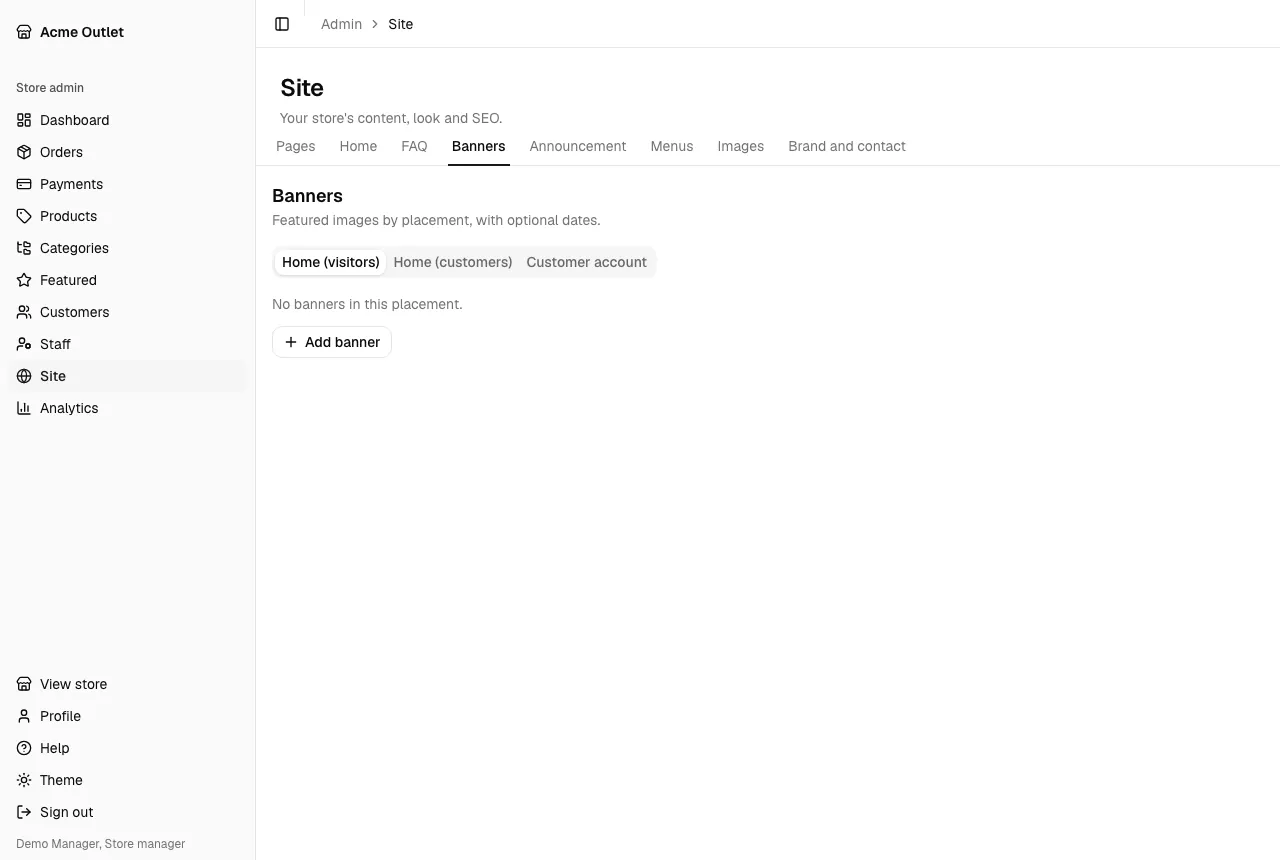Click the Acme Outlet store name
1280x860 pixels.
coord(82,32)
